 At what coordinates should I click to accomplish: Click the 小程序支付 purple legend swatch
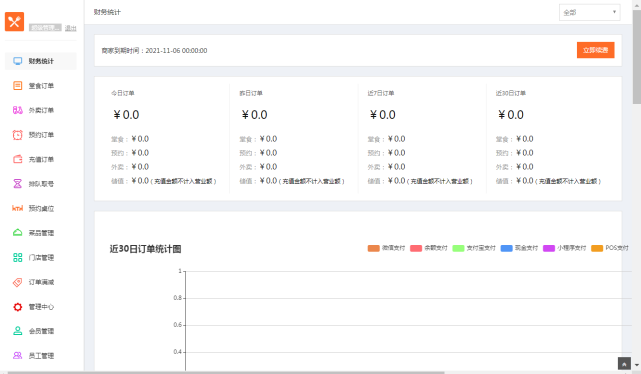click(549, 248)
